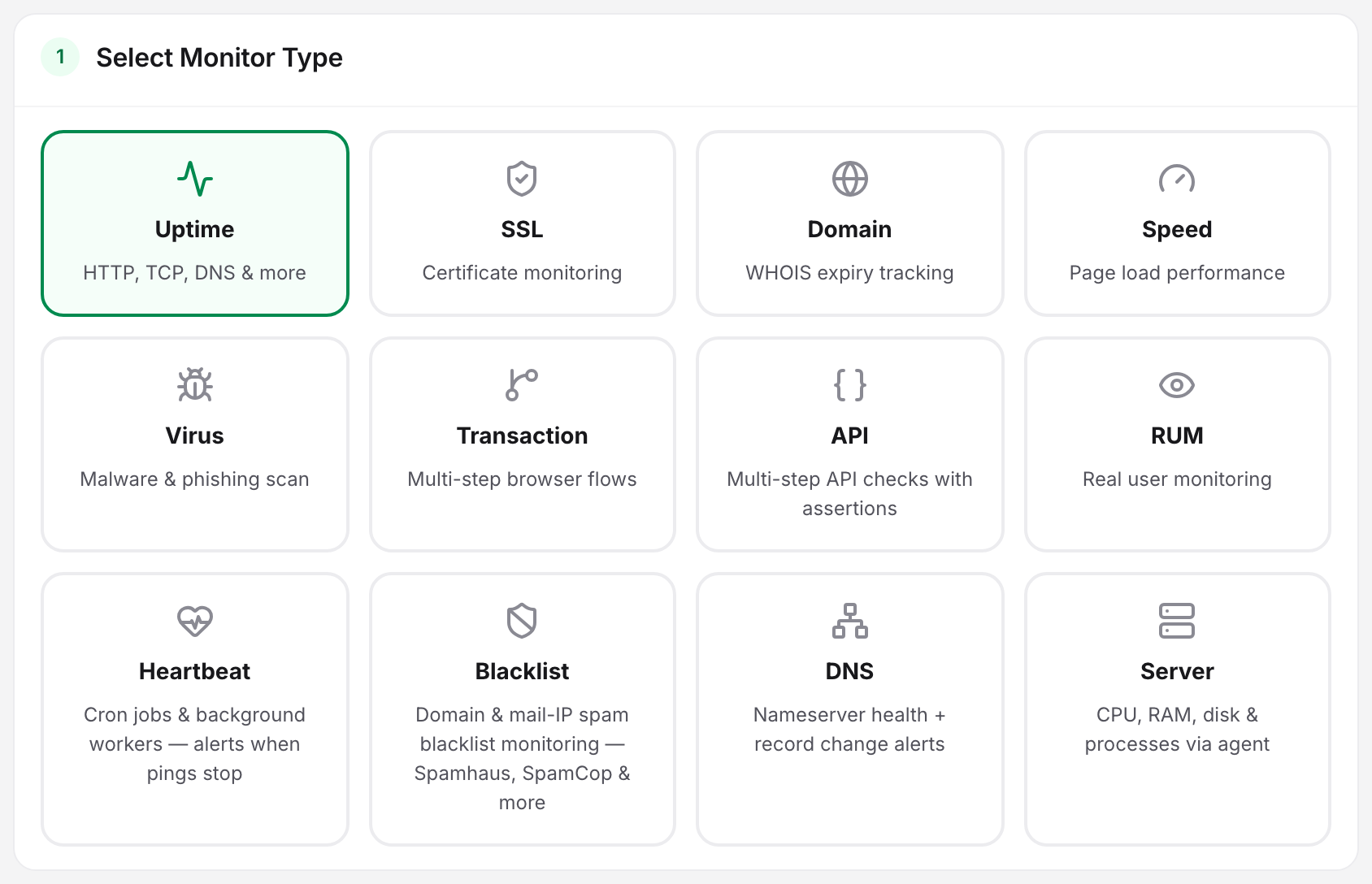
Task: Pick the Domain title text
Action: click(x=849, y=230)
